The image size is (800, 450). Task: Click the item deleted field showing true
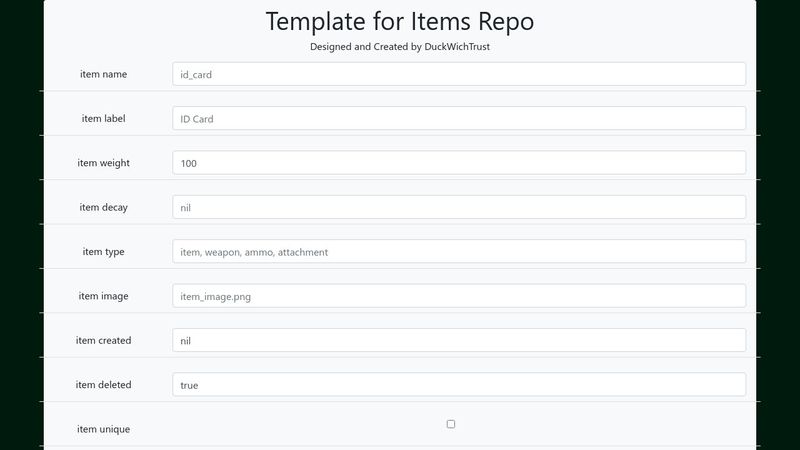[459, 385]
